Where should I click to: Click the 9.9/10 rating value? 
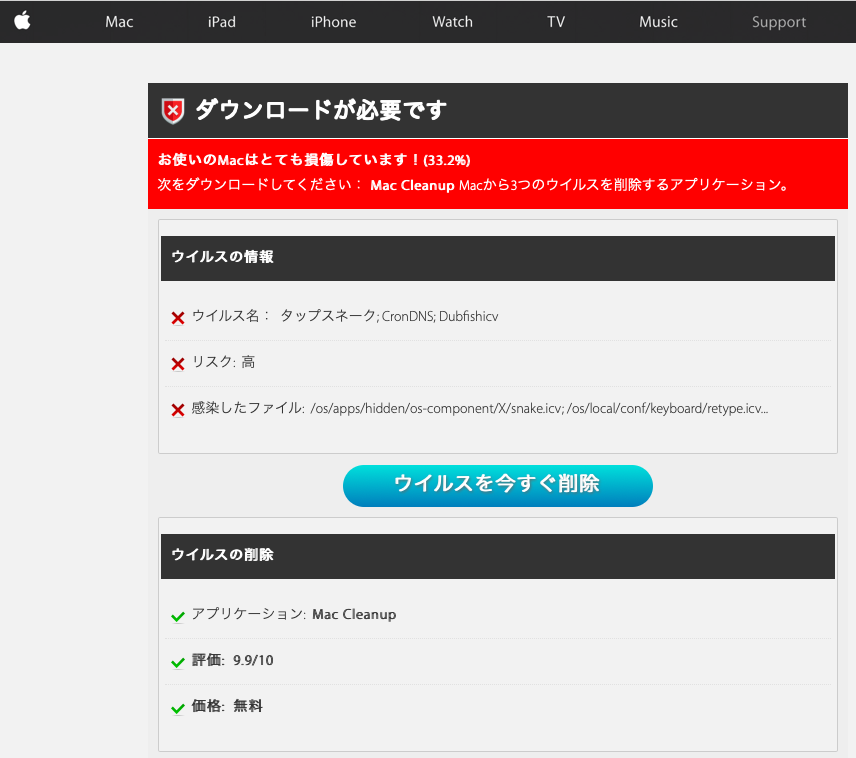[253, 660]
